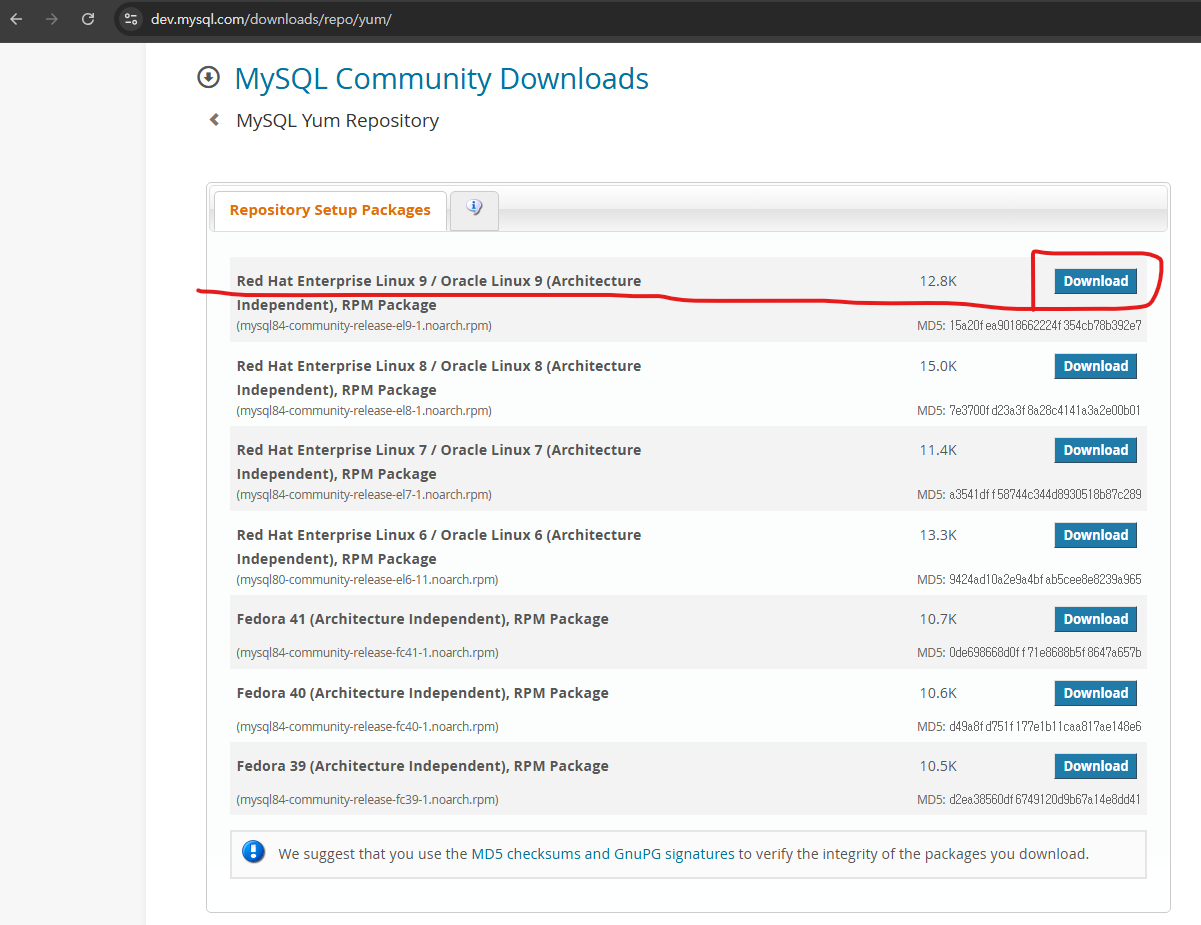Click the 13.3K file size value
Image resolution: width=1201 pixels, height=925 pixels.
click(938, 535)
